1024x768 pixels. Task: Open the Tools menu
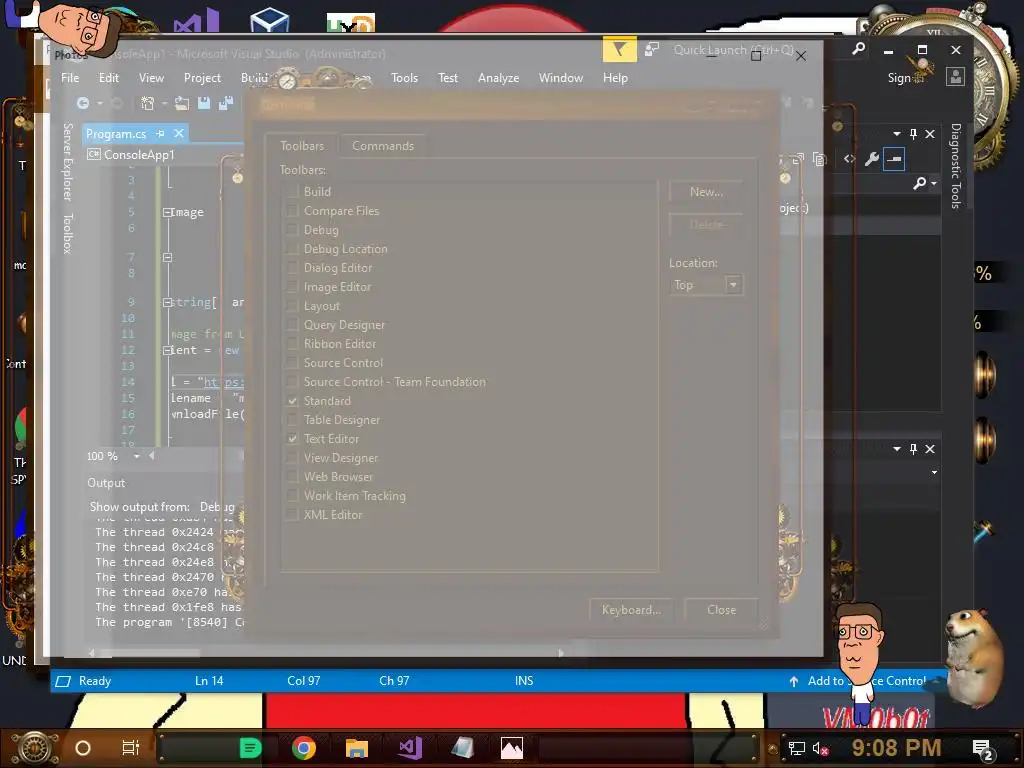pyautogui.click(x=404, y=78)
